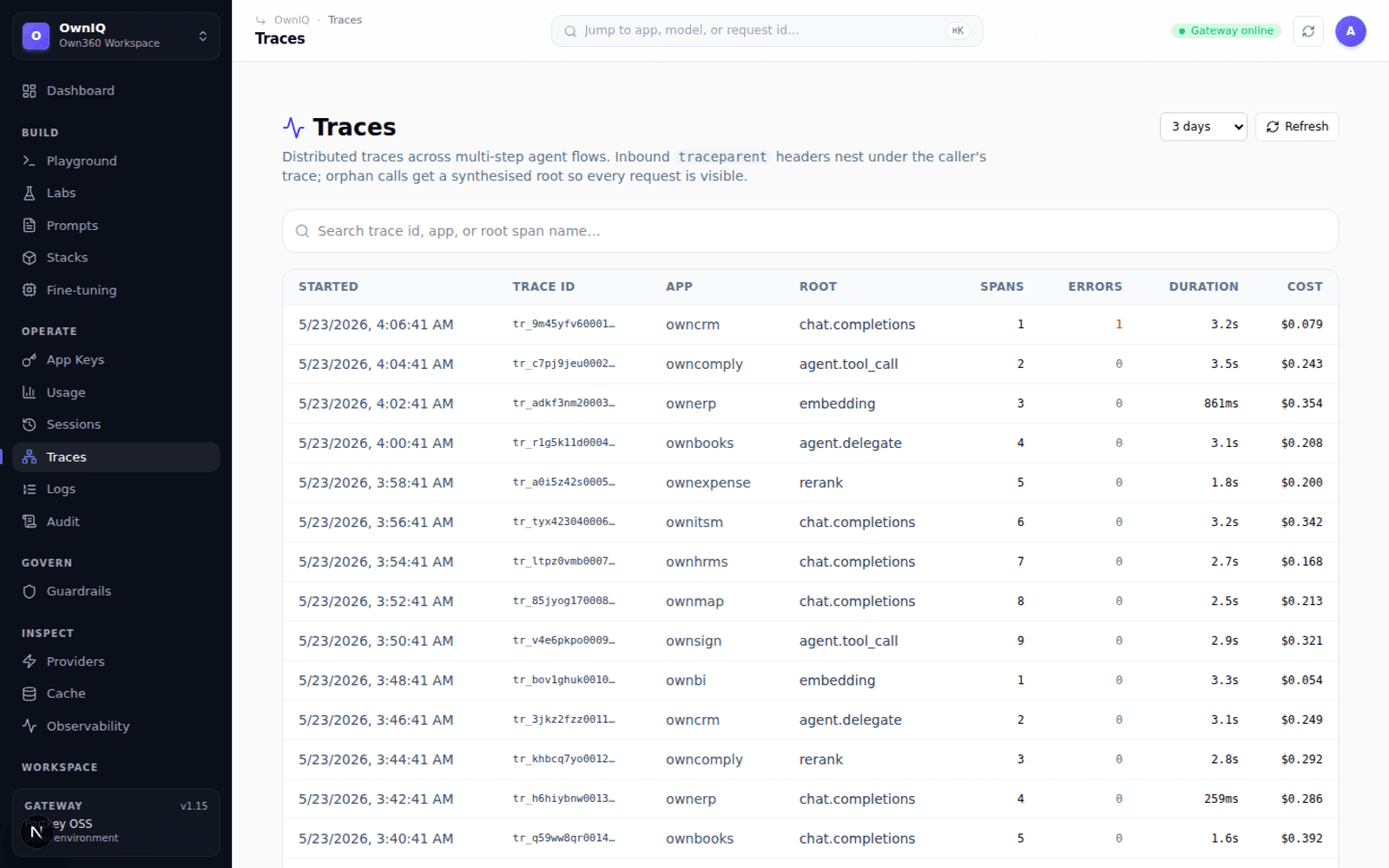Image resolution: width=1389 pixels, height=868 pixels.
Task: Click $0.079 cost value
Action: [1301, 325]
